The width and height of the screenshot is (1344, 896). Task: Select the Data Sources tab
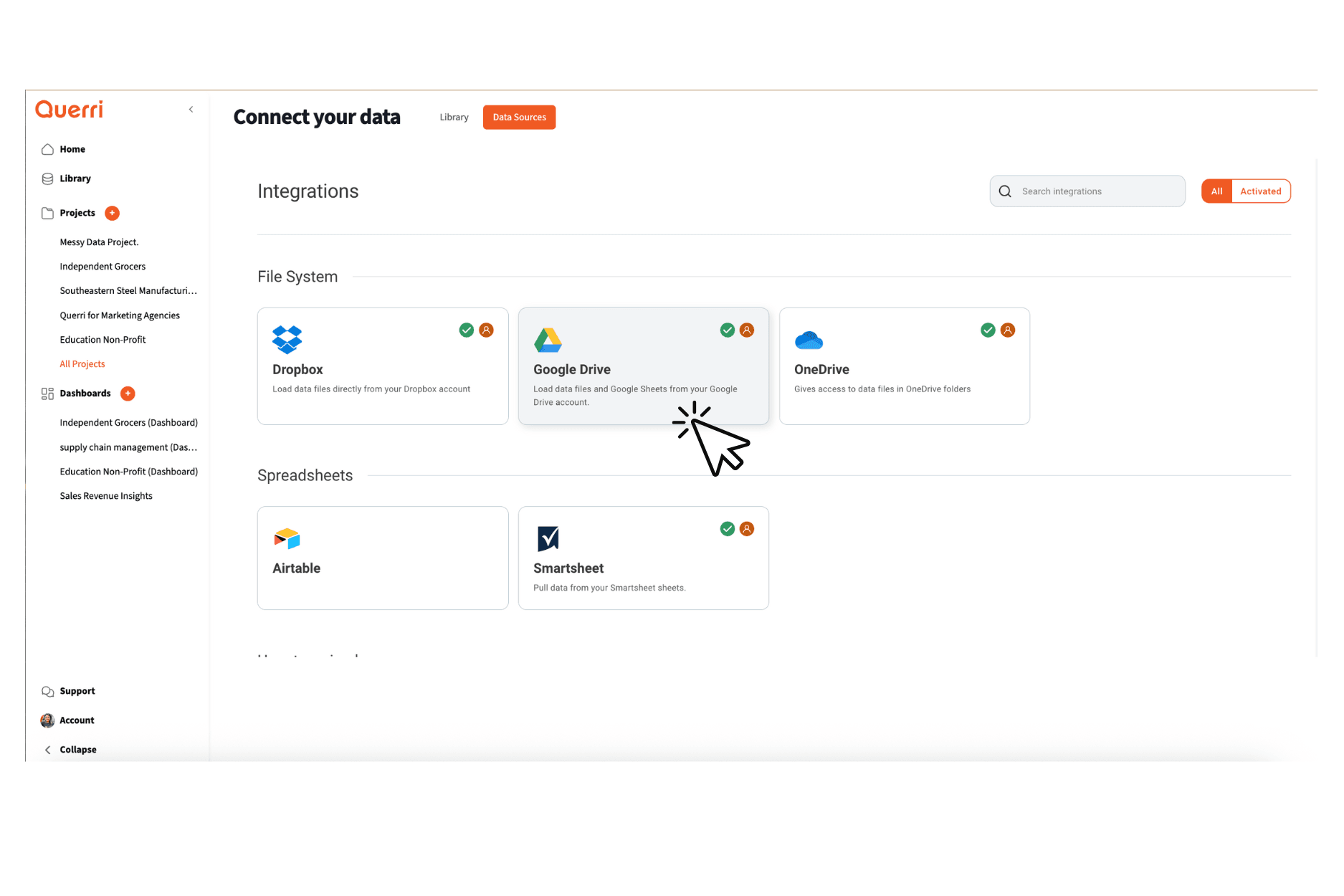tap(519, 118)
